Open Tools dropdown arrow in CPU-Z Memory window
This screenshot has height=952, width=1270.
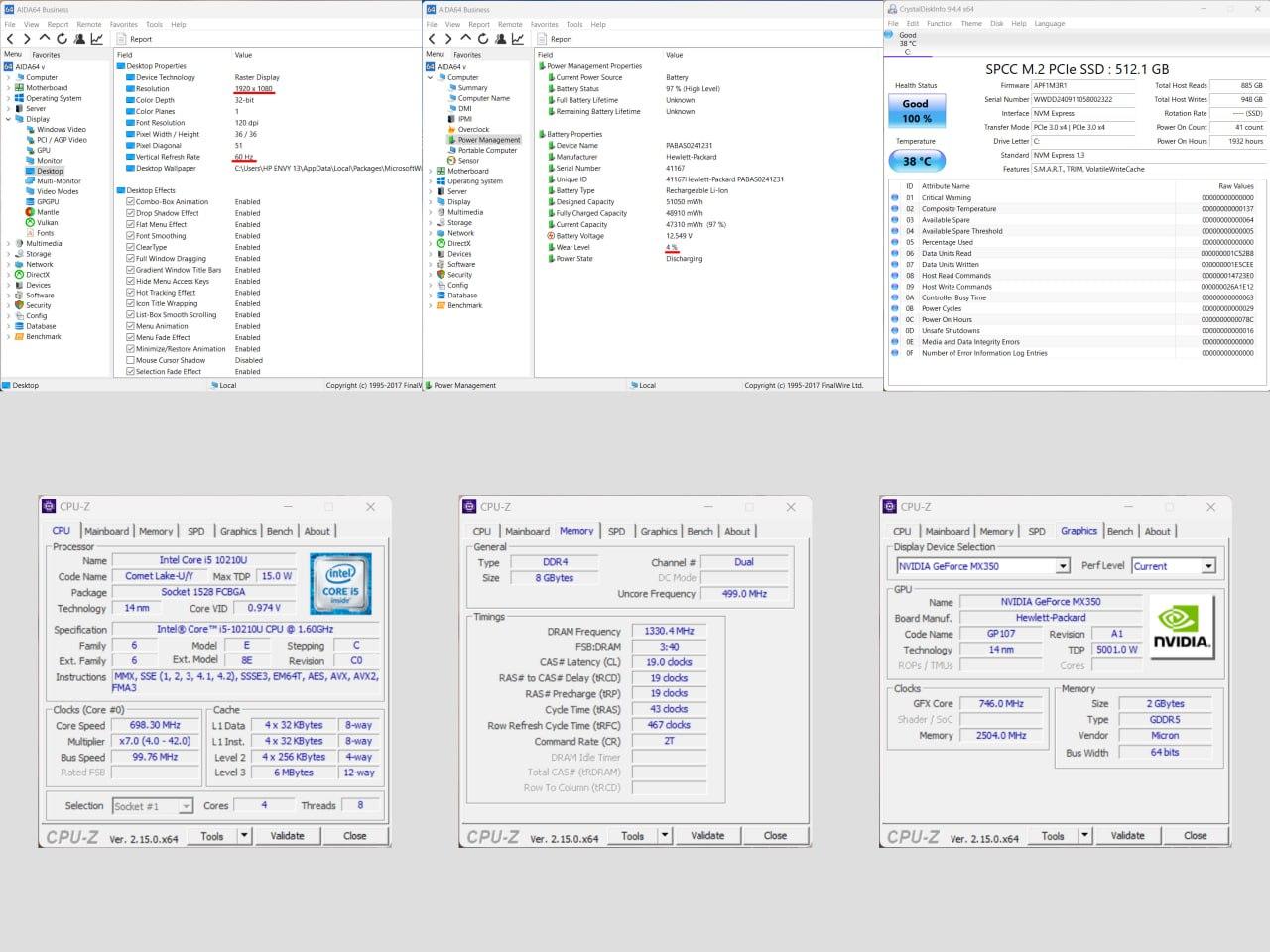pyautogui.click(x=665, y=835)
